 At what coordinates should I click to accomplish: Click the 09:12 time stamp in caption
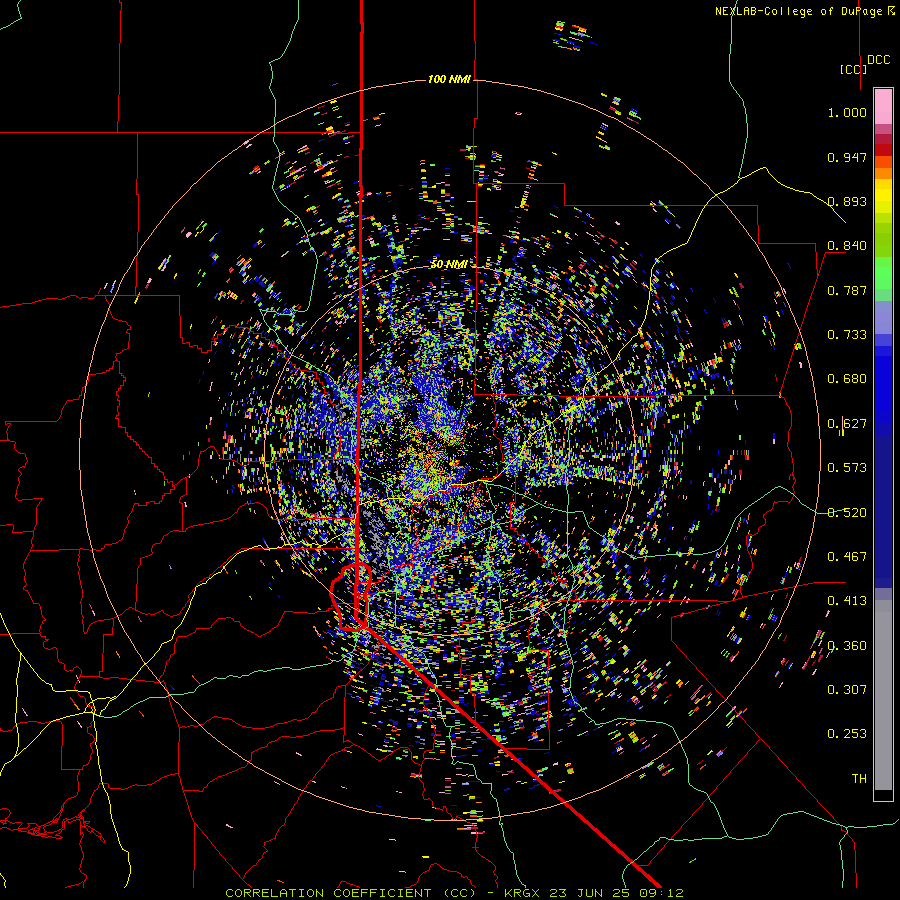click(x=659, y=893)
